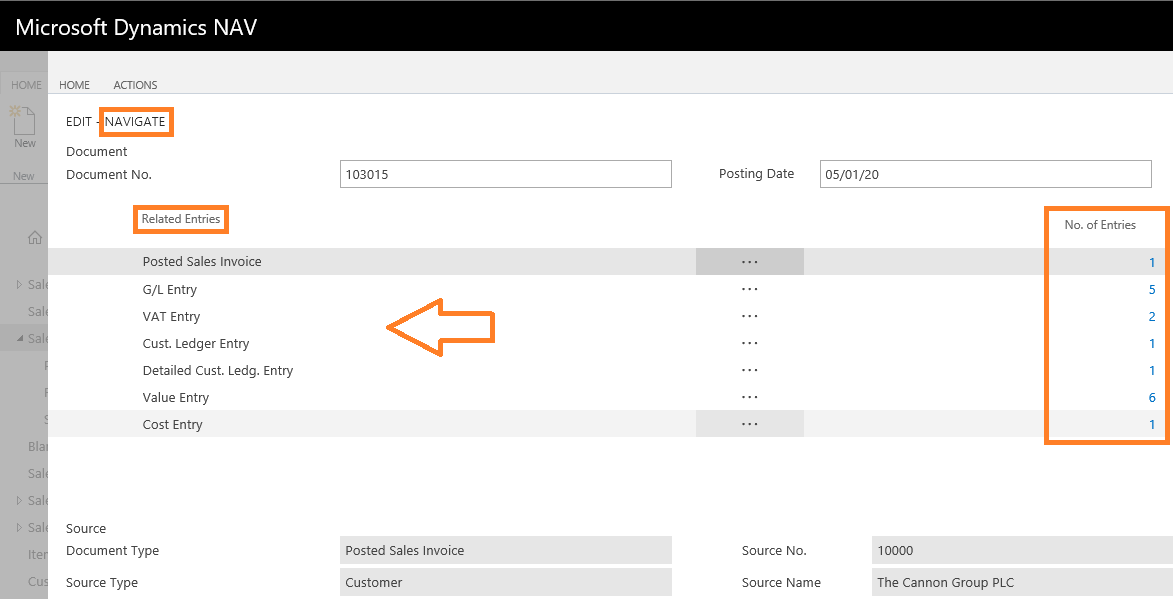Open the ellipsis menu for Detailed Cust. Ledg. Entry
Viewport: 1173px width, 599px height.
[750, 370]
